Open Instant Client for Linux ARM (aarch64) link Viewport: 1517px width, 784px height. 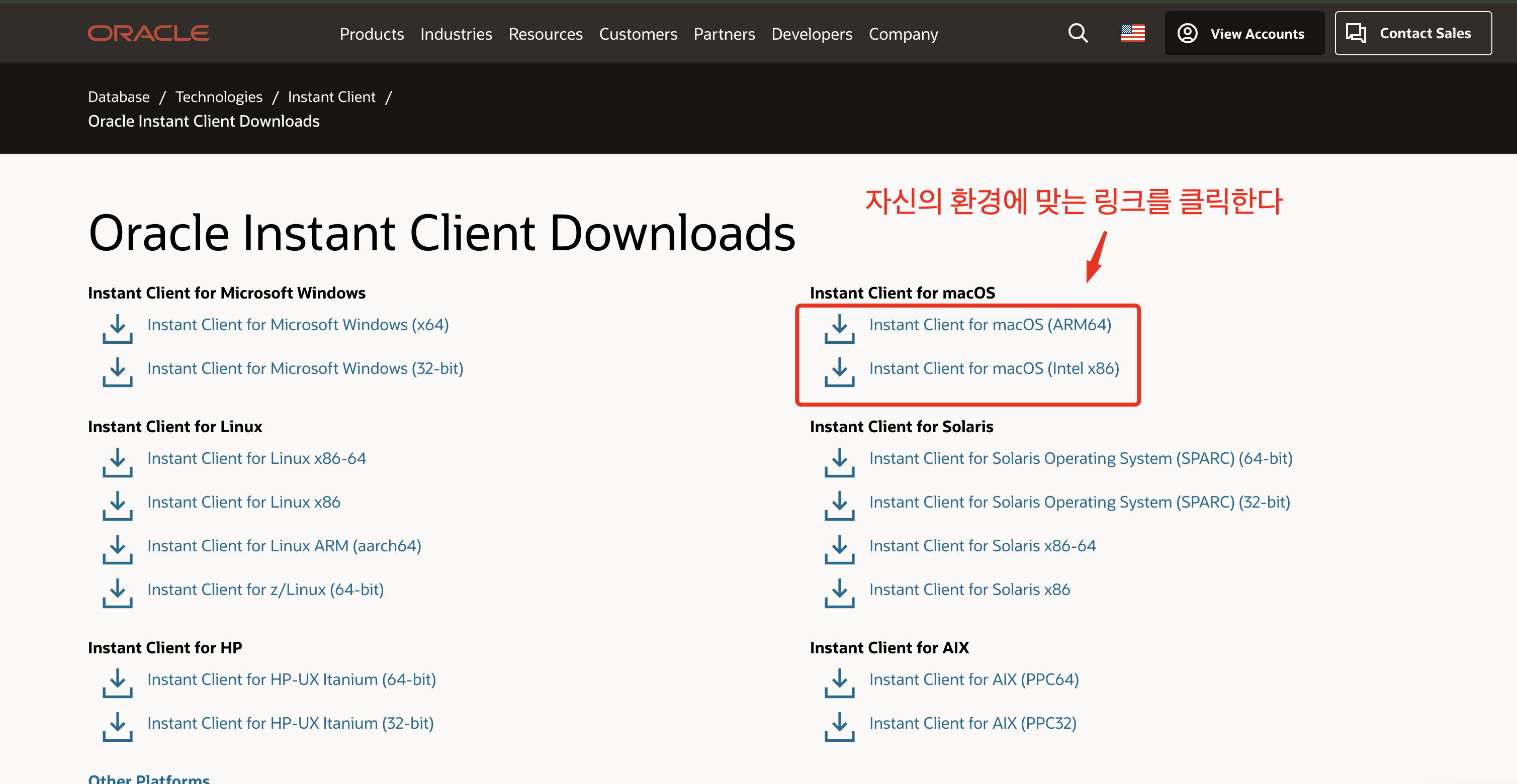click(284, 546)
